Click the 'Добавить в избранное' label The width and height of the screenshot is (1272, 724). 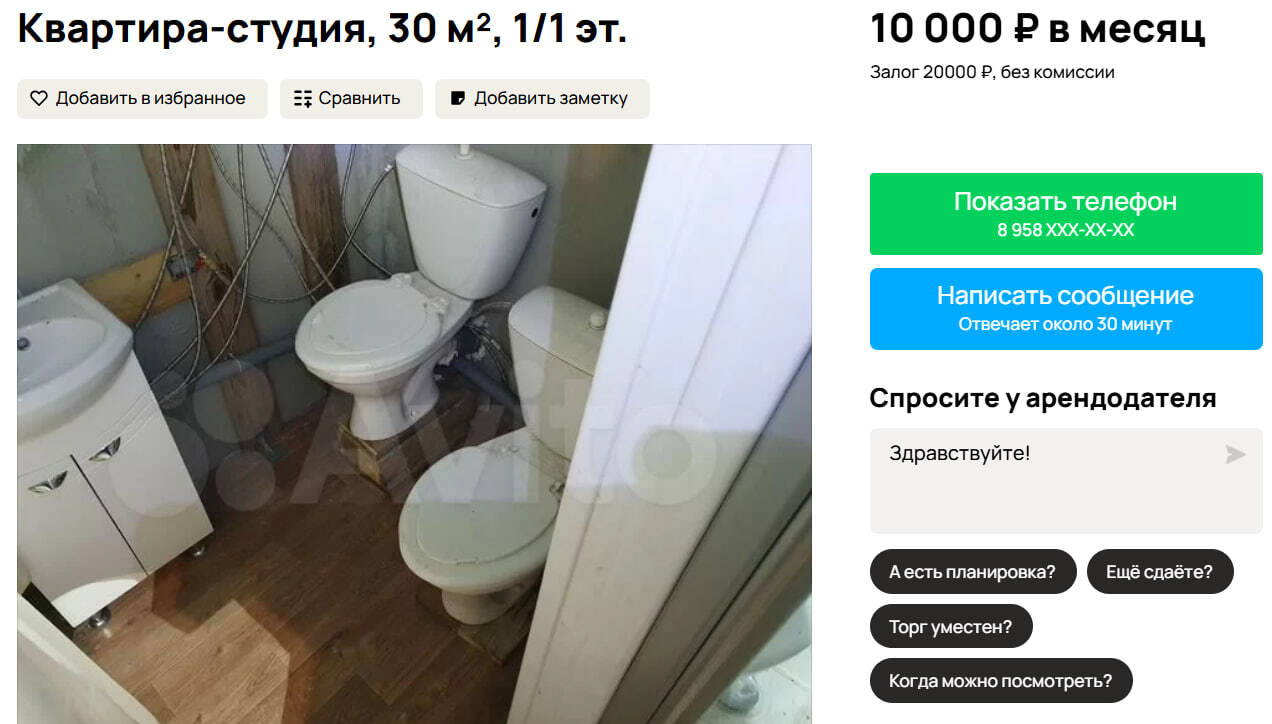tap(150, 98)
